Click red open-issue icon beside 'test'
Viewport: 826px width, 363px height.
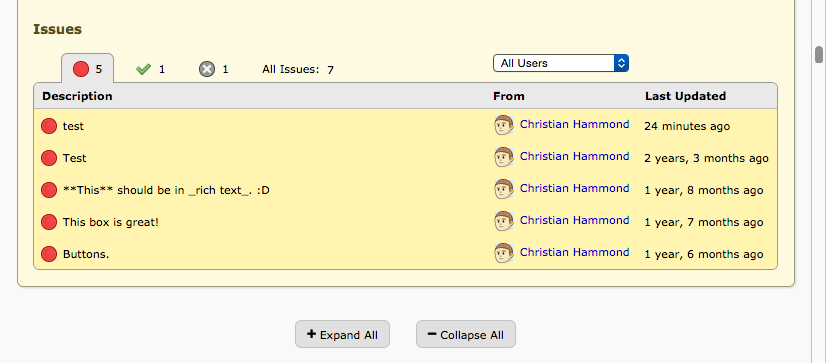[x=49, y=126]
